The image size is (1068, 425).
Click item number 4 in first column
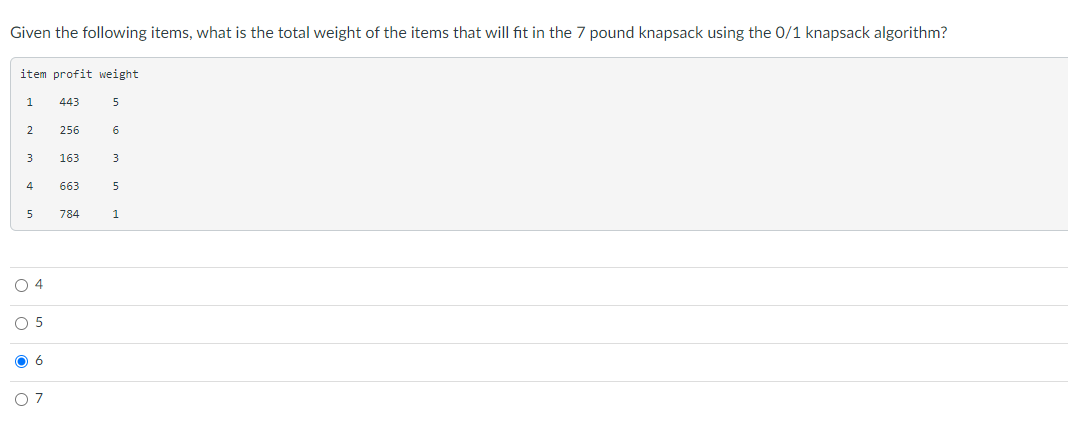pyautogui.click(x=30, y=186)
